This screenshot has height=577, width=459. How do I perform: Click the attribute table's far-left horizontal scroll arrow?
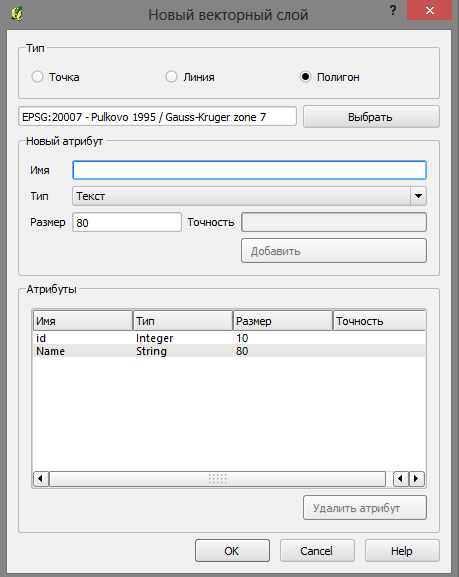pyautogui.click(x=41, y=479)
